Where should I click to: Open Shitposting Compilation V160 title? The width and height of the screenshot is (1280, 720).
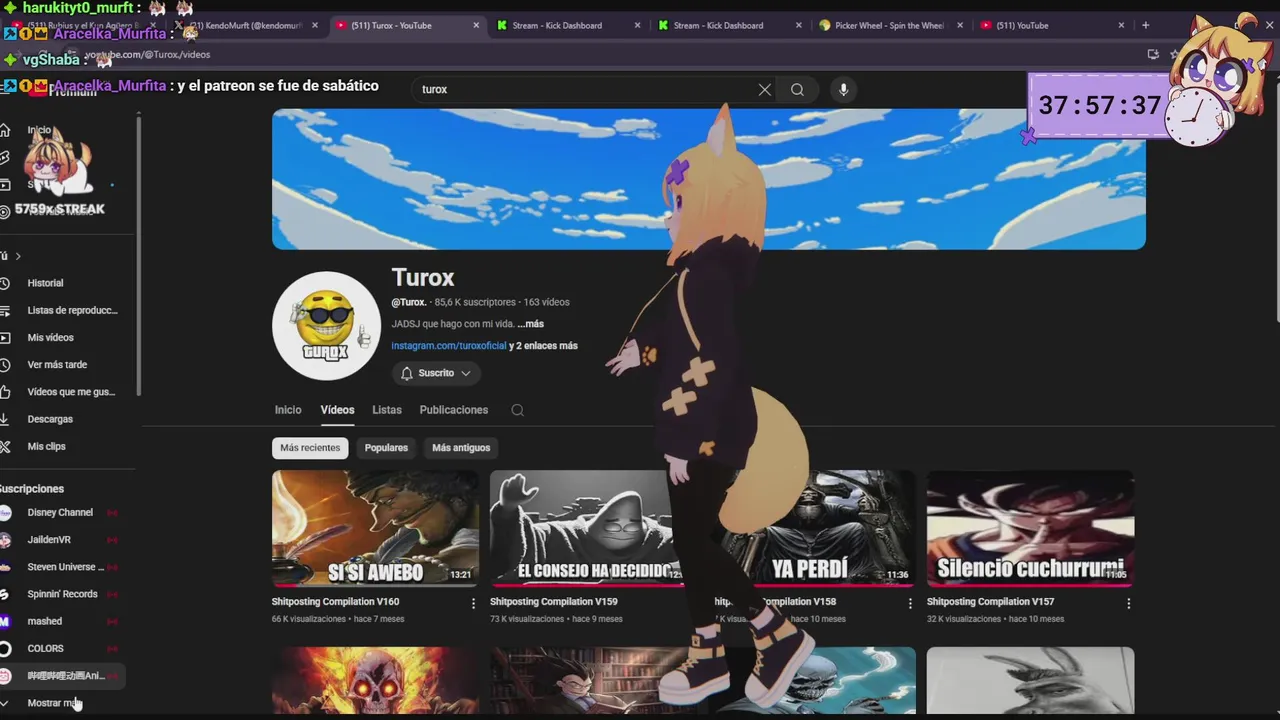pyautogui.click(x=335, y=602)
